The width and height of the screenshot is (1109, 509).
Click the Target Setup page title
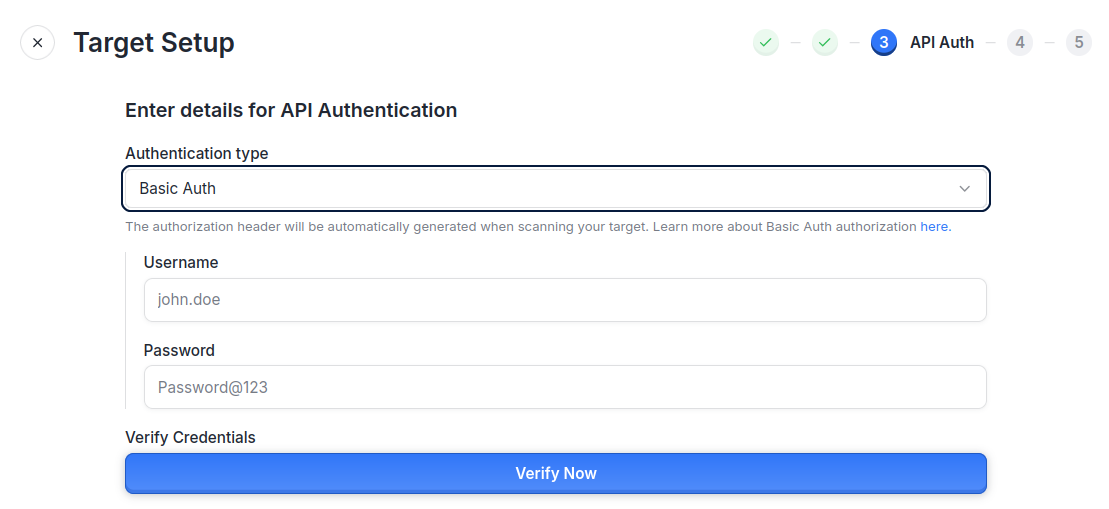pos(153,43)
